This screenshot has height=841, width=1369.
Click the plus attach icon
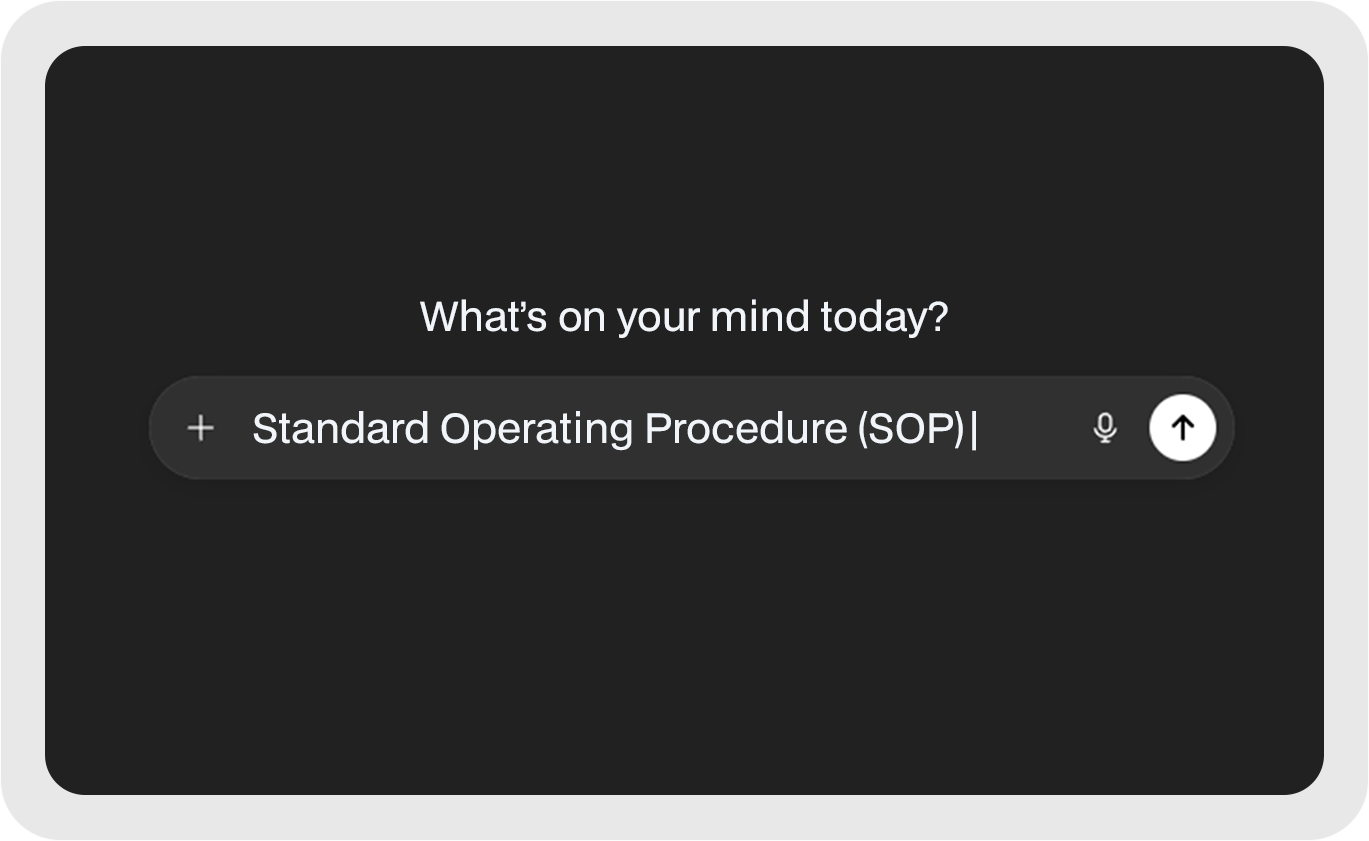click(x=201, y=428)
